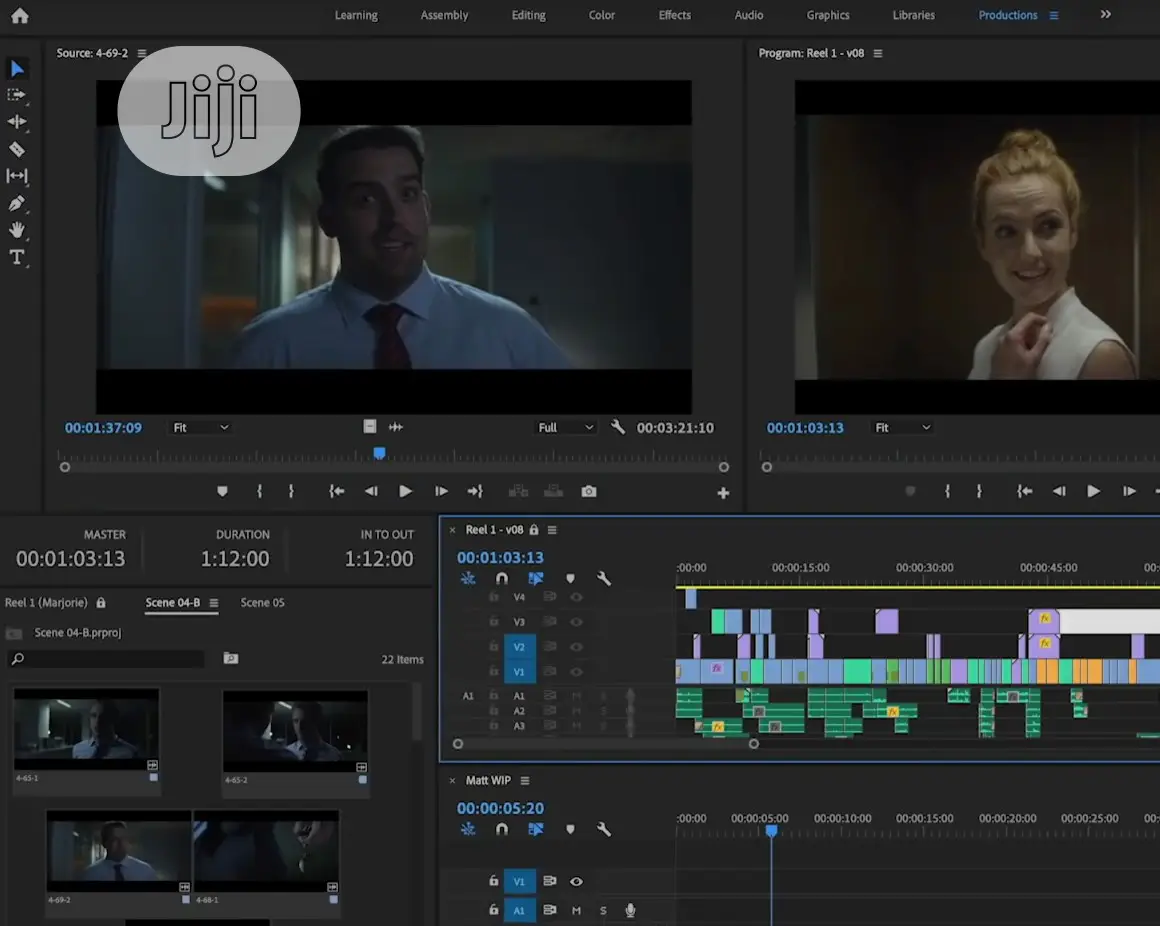
Task: Click Matt WIP timeline playhead
Action: point(772,831)
